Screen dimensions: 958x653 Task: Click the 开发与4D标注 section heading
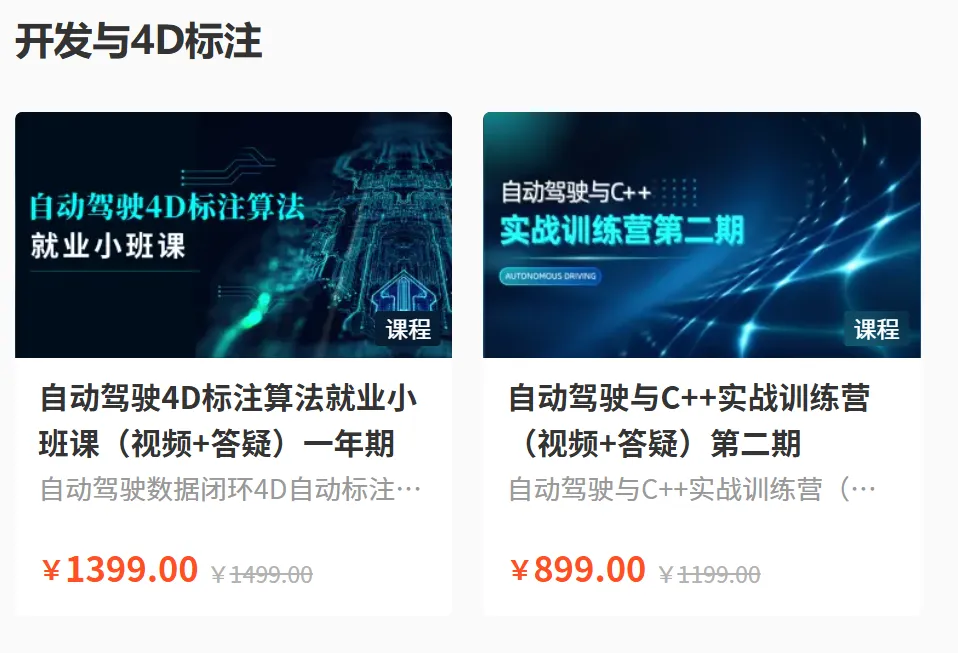pyautogui.click(x=139, y=41)
